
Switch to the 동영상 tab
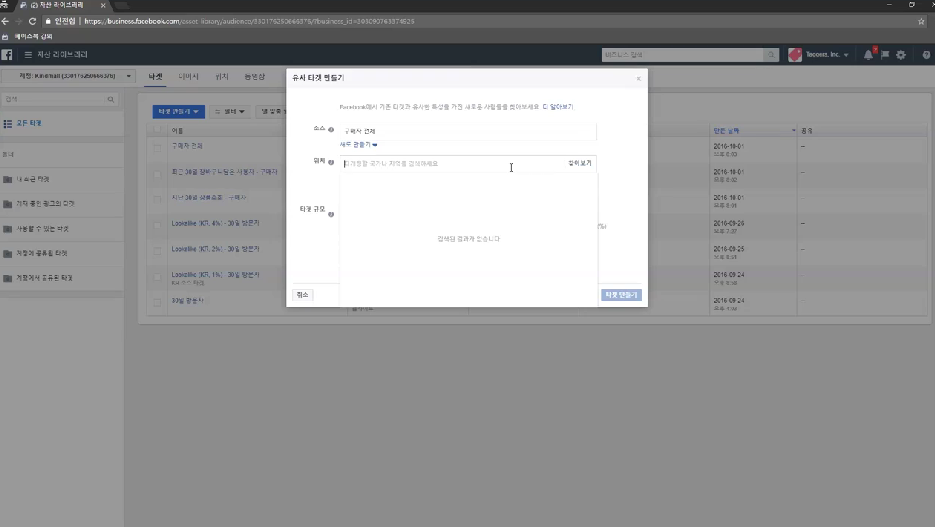pyautogui.click(x=255, y=77)
